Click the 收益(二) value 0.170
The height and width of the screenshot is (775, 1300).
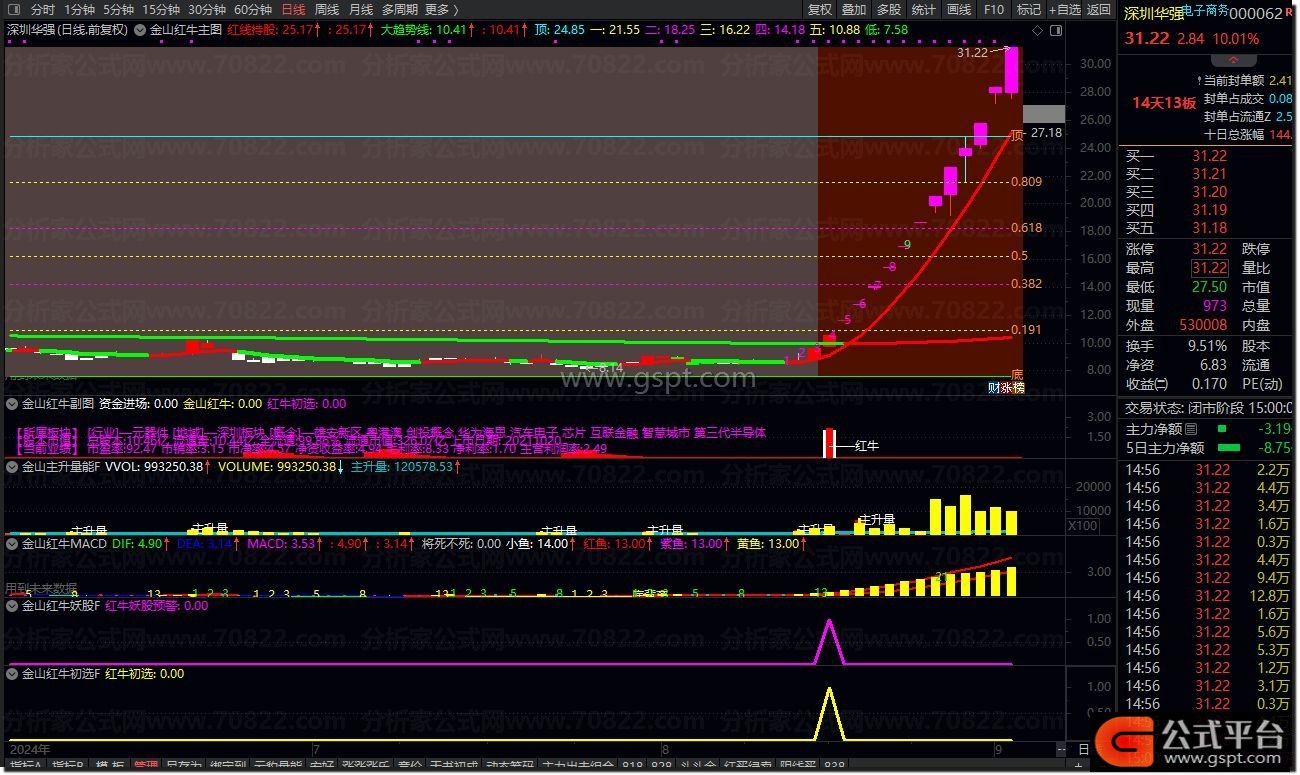pos(1210,384)
